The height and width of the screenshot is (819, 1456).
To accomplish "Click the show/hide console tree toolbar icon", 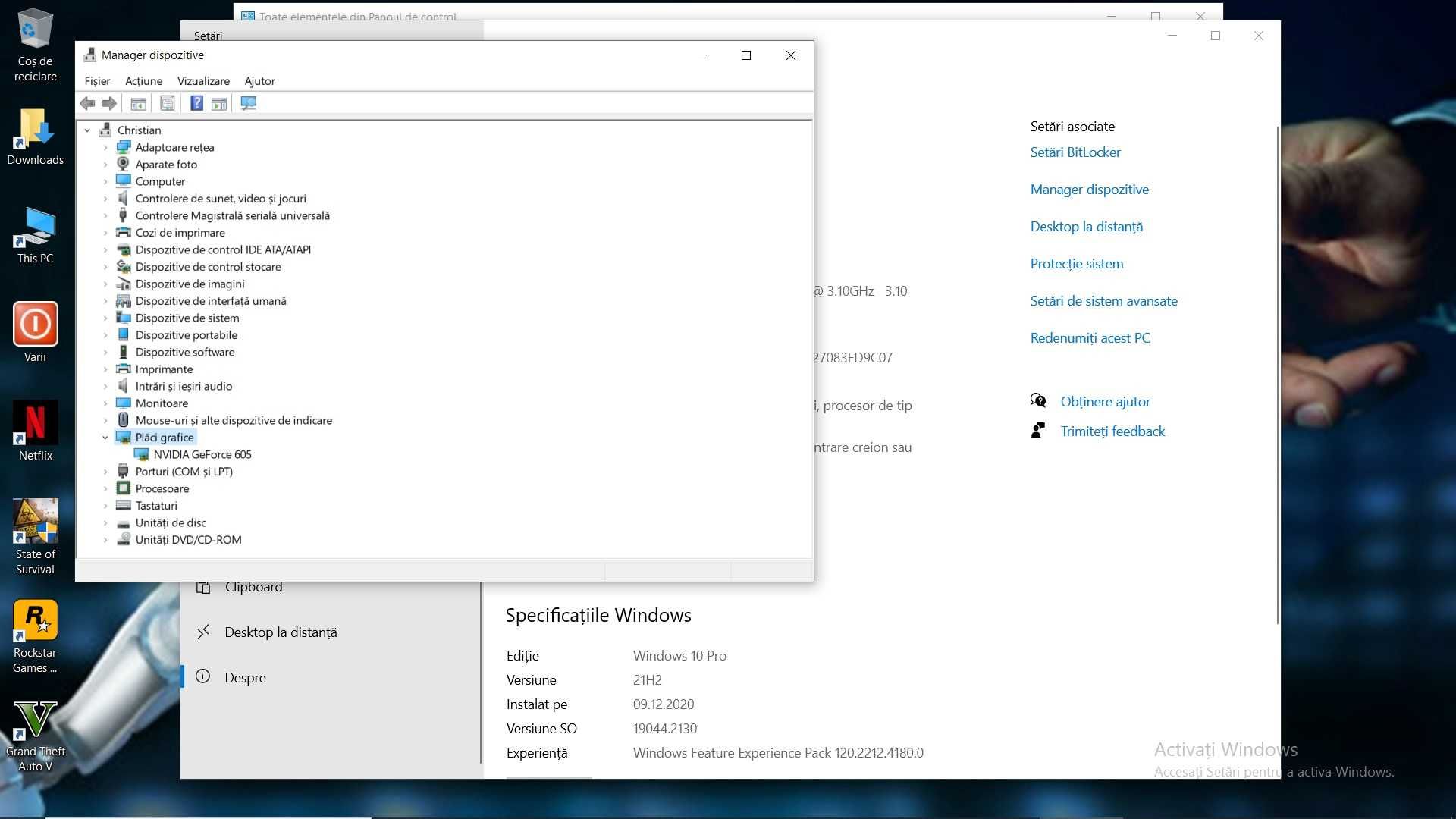I will tap(138, 103).
